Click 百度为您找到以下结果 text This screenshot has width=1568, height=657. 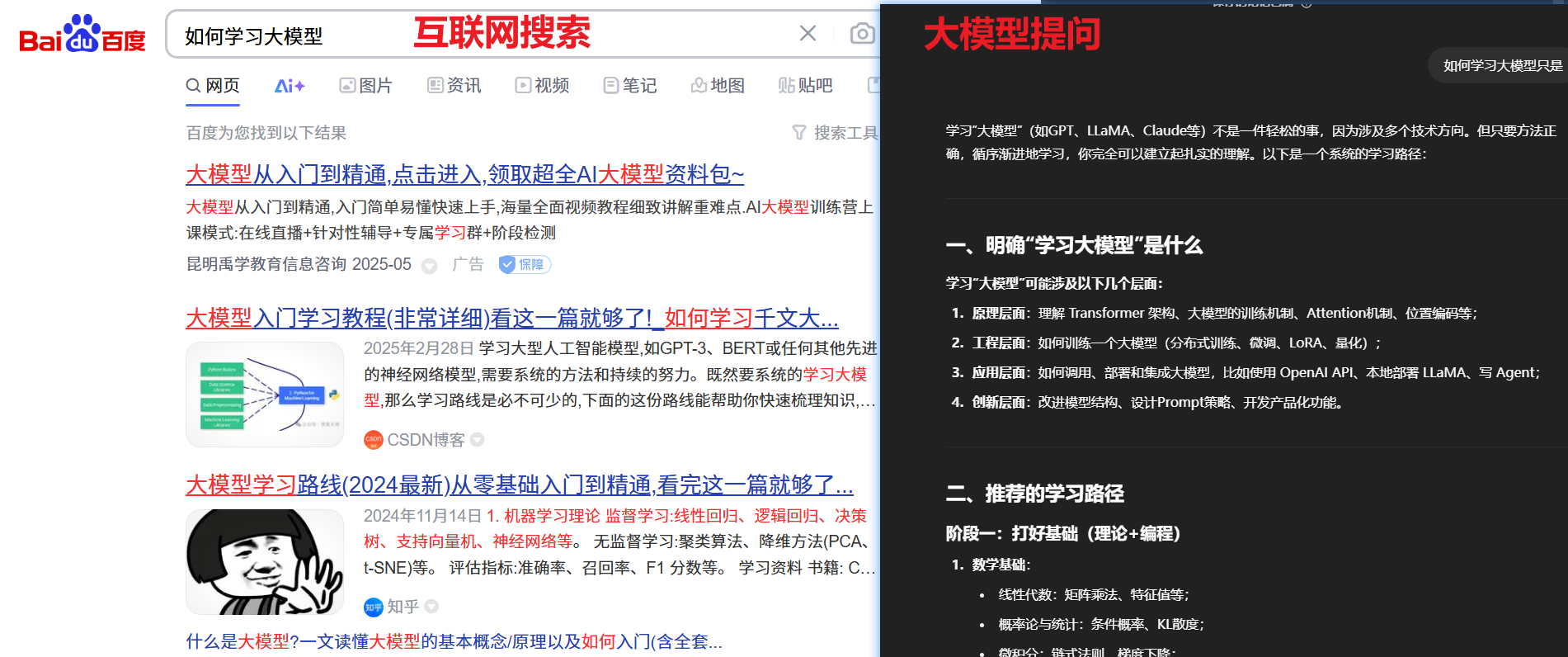click(266, 133)
